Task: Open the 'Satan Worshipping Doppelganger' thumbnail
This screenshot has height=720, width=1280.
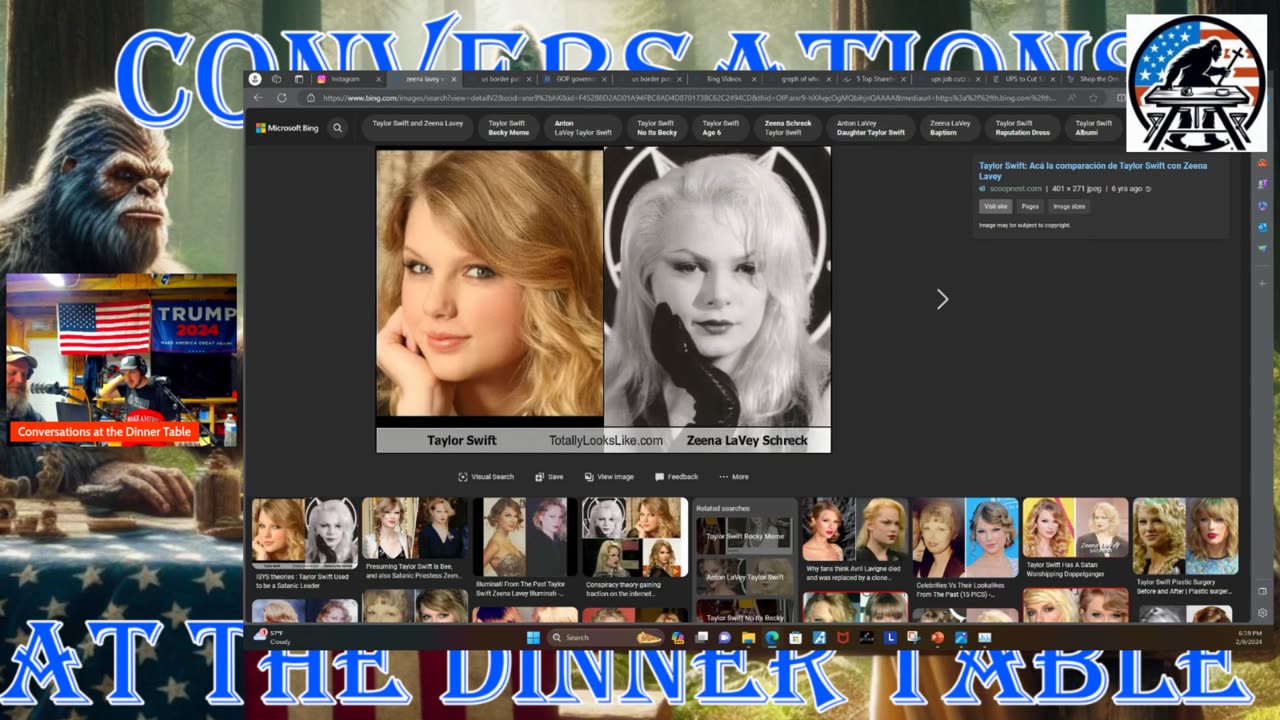Action: coord(1075,528)
